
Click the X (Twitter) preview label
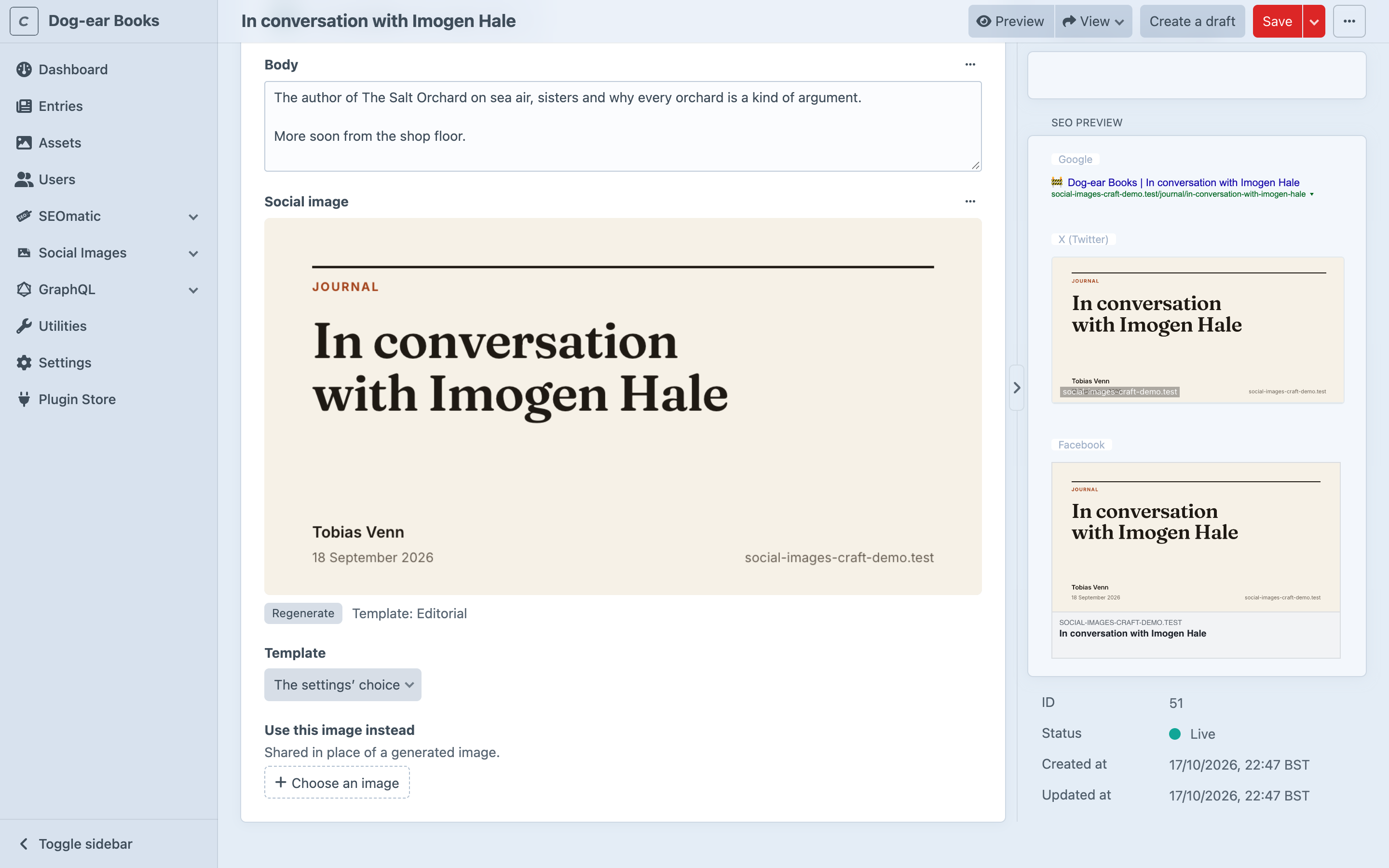[1083, 239]
